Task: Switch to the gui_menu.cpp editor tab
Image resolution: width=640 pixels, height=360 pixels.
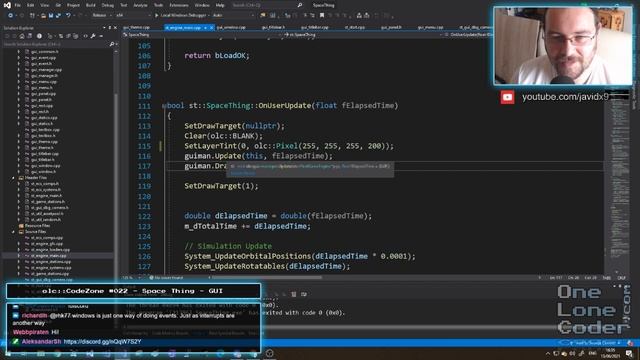Action: point(430,27)
